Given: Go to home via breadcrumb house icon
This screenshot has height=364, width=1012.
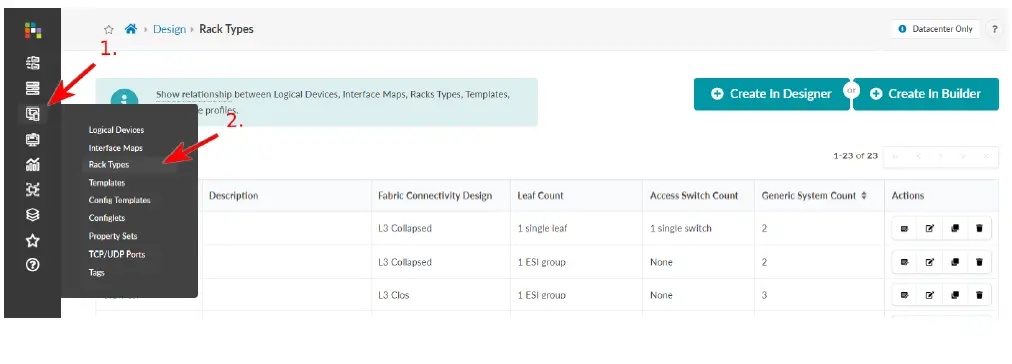Looking at the screenshot, I should click(x=131, y=29).
